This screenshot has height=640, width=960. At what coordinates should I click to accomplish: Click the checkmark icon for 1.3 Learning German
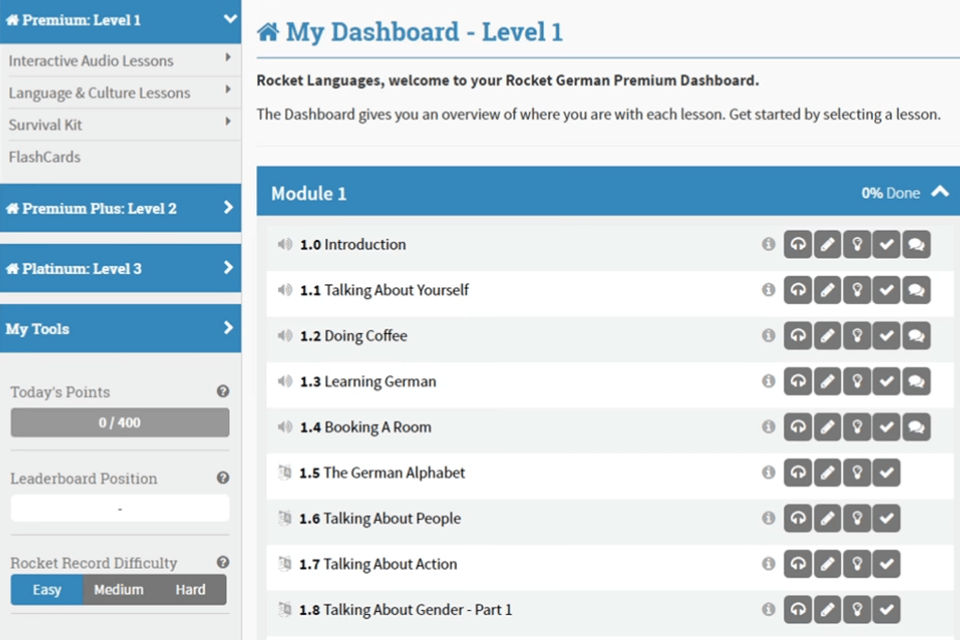point(886,381)
